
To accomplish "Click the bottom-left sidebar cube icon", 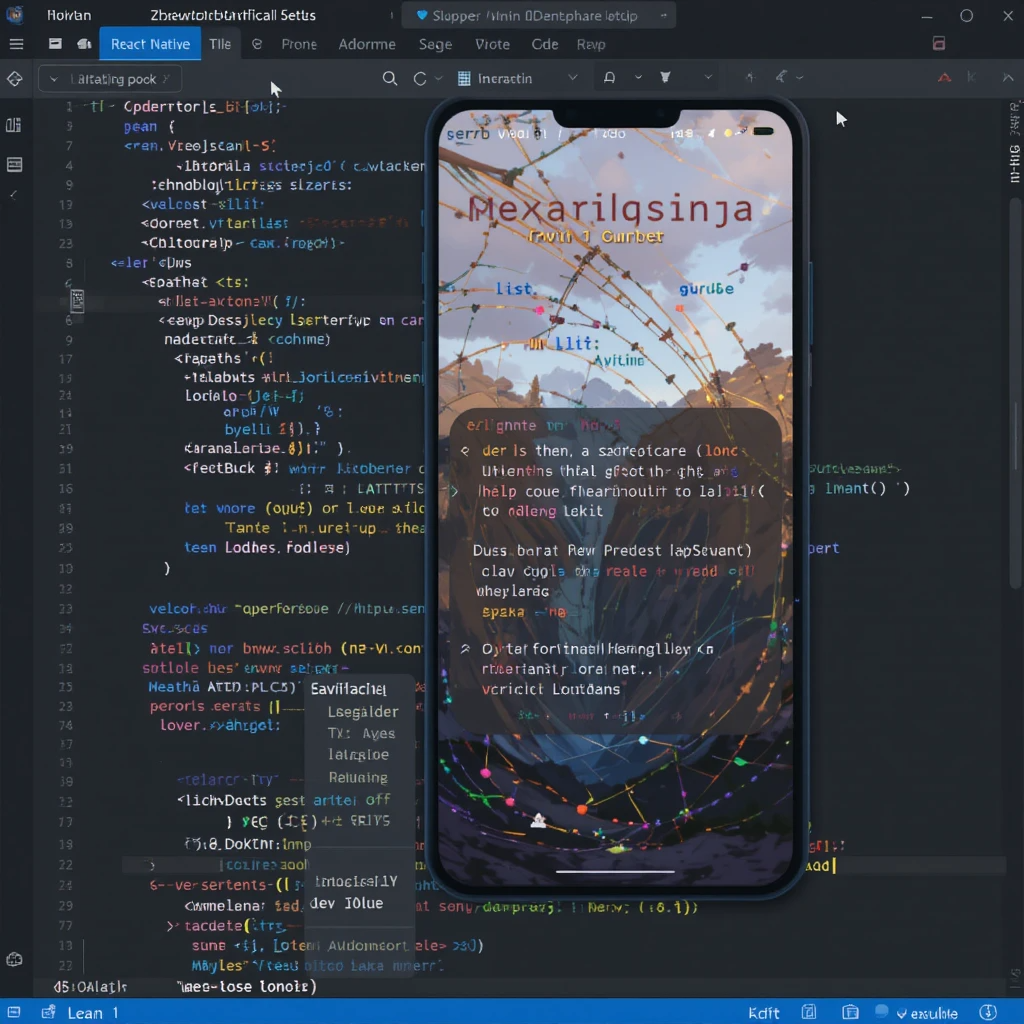I will pos(14,959).
